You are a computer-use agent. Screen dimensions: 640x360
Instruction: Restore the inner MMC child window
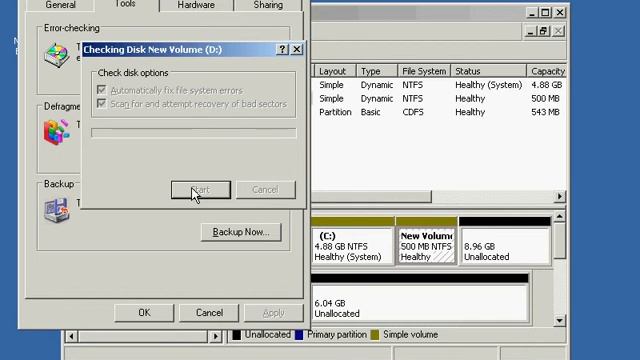coord(544,31)
